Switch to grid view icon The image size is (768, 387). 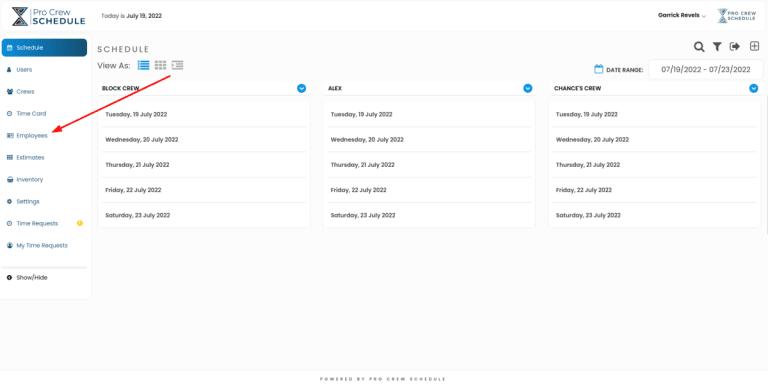pyautogui.click(x=161, y=65)
